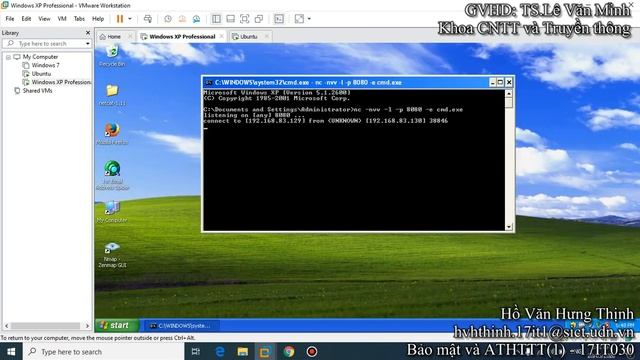
Task: Toggle the thumbnail bar view icon
Action: point(231,19)
